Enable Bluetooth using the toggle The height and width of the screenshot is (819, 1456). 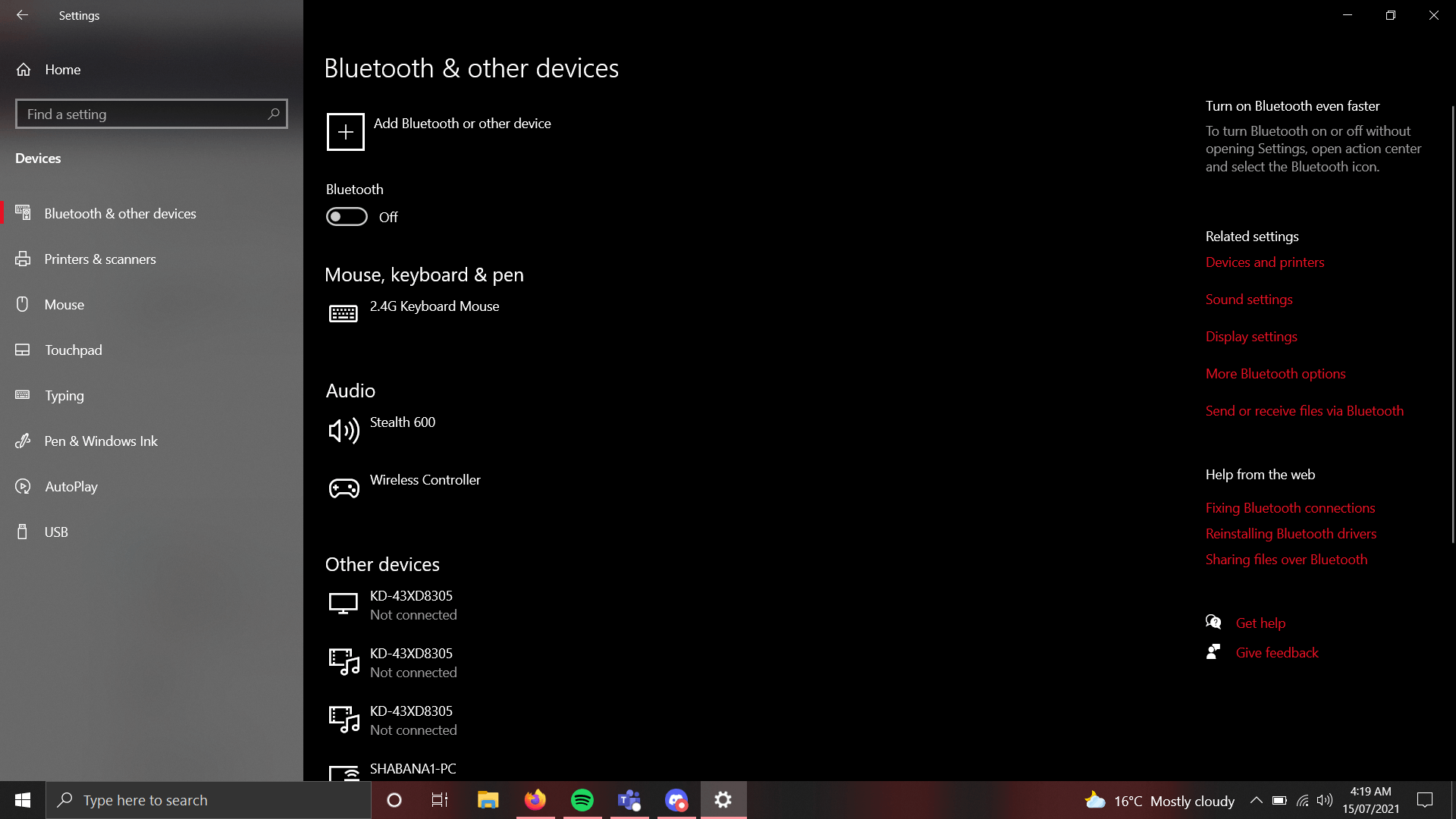coord(347,216)
